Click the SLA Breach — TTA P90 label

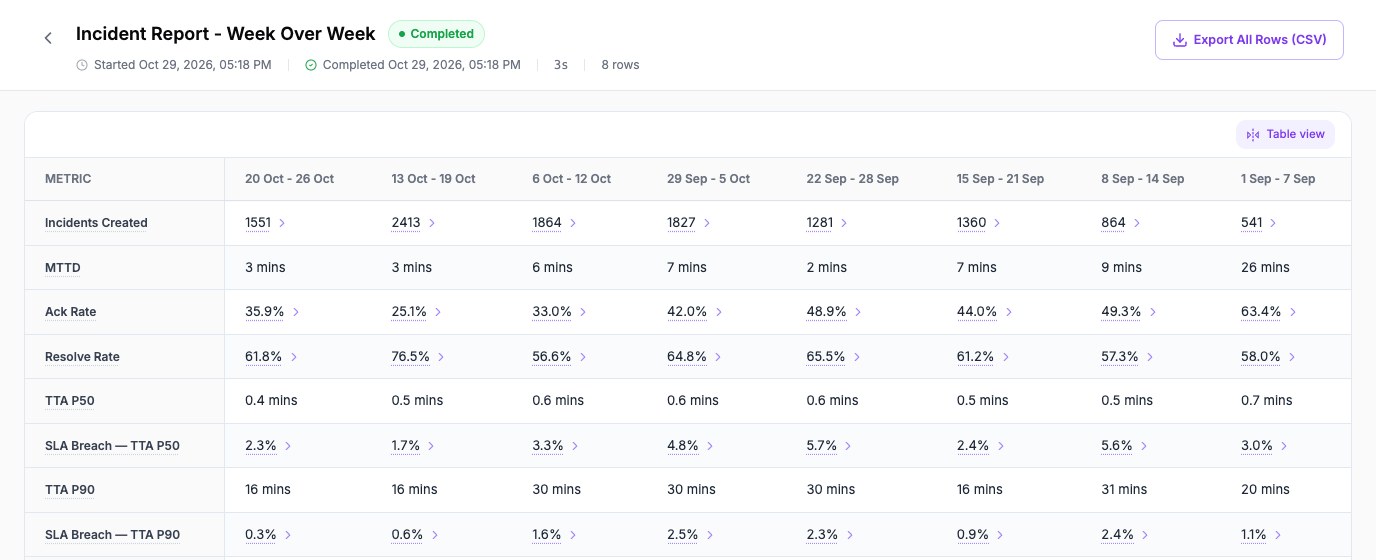[x=112, y=535]
